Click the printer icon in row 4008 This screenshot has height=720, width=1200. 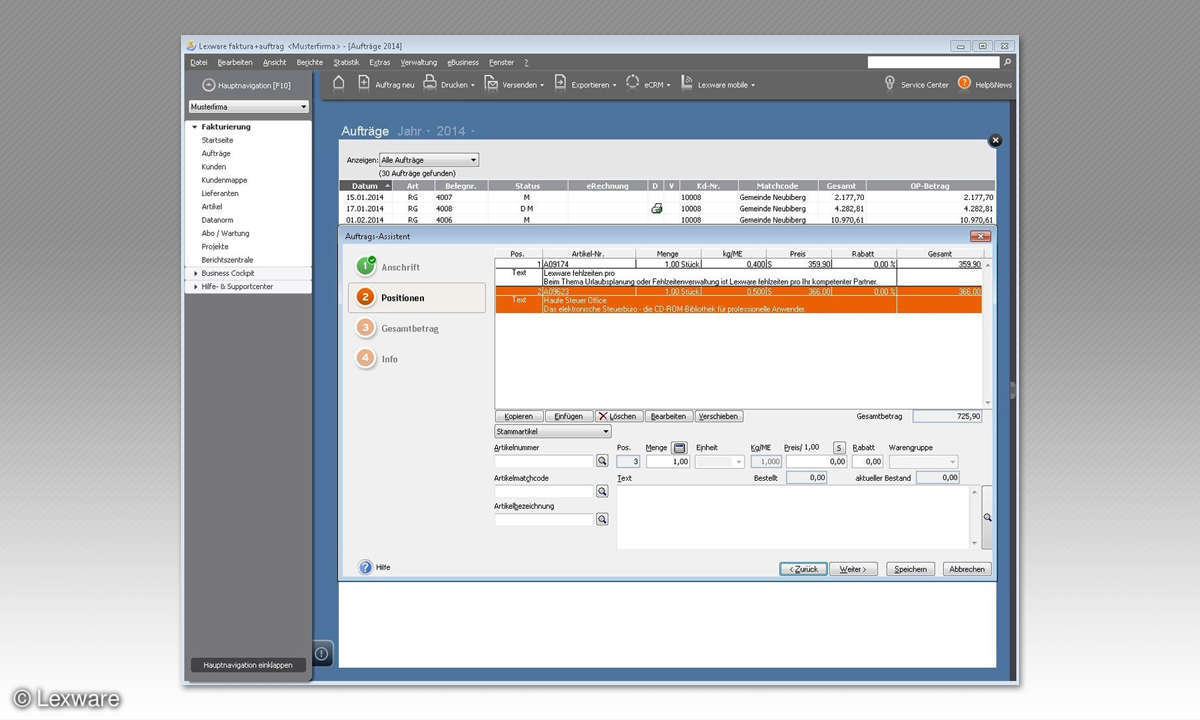click(x=657, y=208)
